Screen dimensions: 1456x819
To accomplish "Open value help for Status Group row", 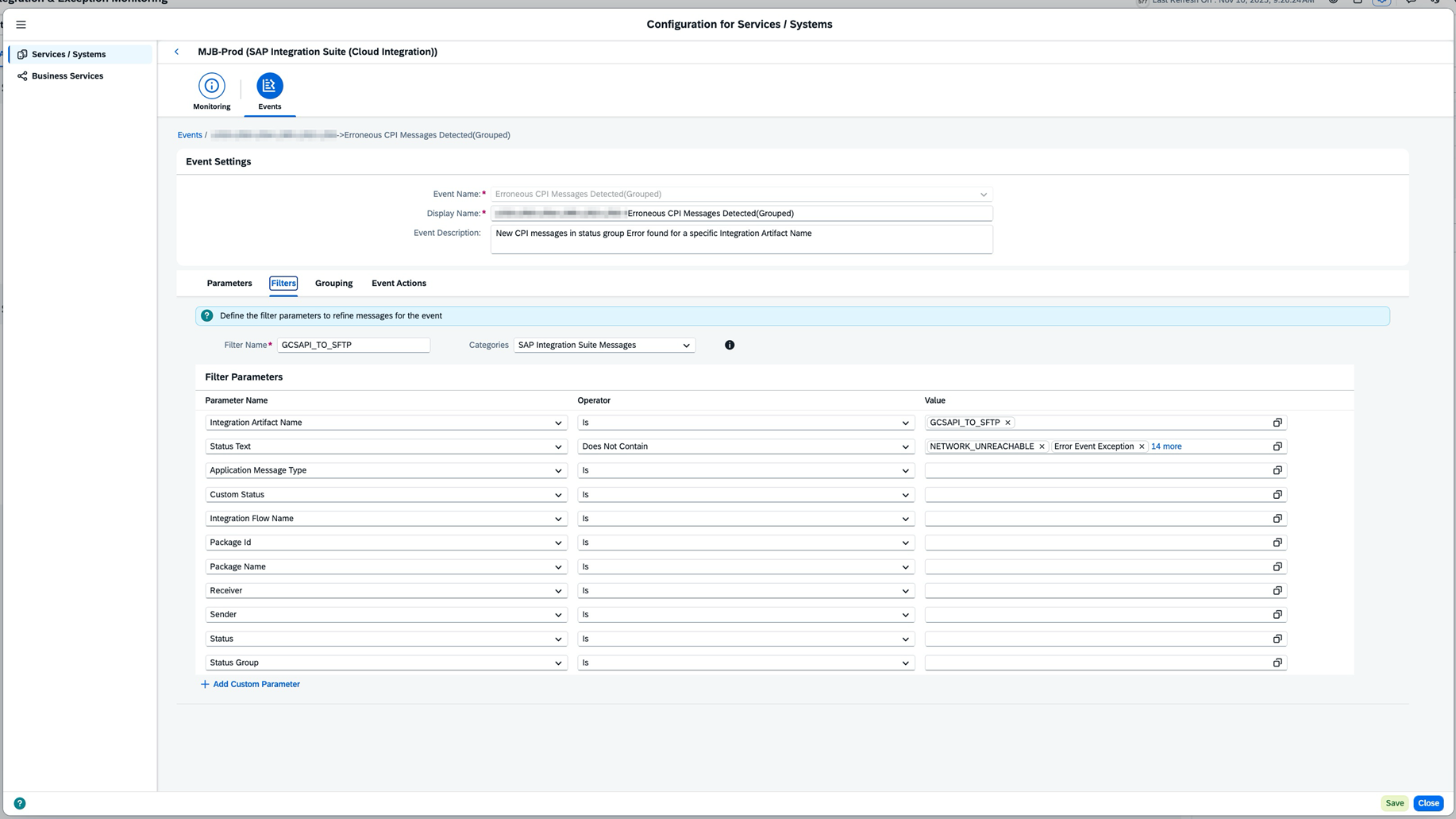I will click(x=1277, y=663).
